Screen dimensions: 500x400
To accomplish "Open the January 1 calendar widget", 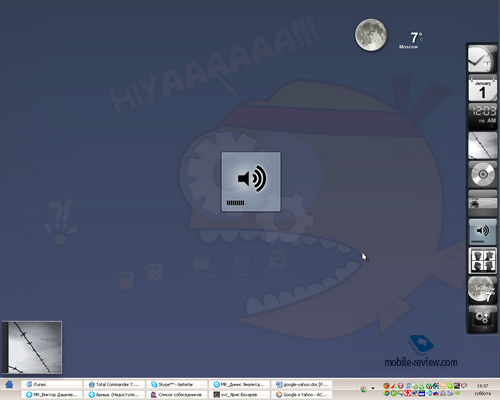I will coord(482,88).
